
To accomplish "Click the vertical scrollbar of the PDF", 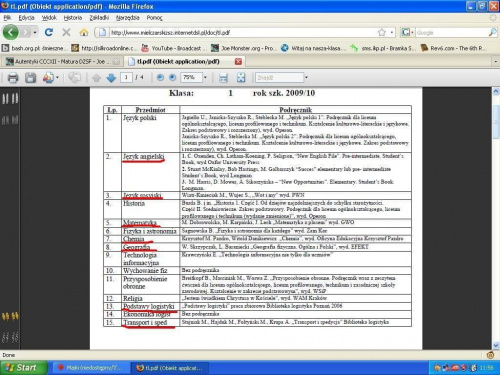I will tap(496, 218).
